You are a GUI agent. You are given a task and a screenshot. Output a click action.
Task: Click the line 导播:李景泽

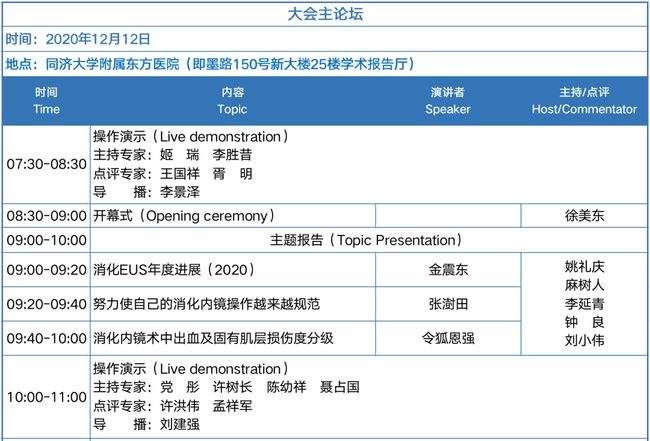(146, 192)
